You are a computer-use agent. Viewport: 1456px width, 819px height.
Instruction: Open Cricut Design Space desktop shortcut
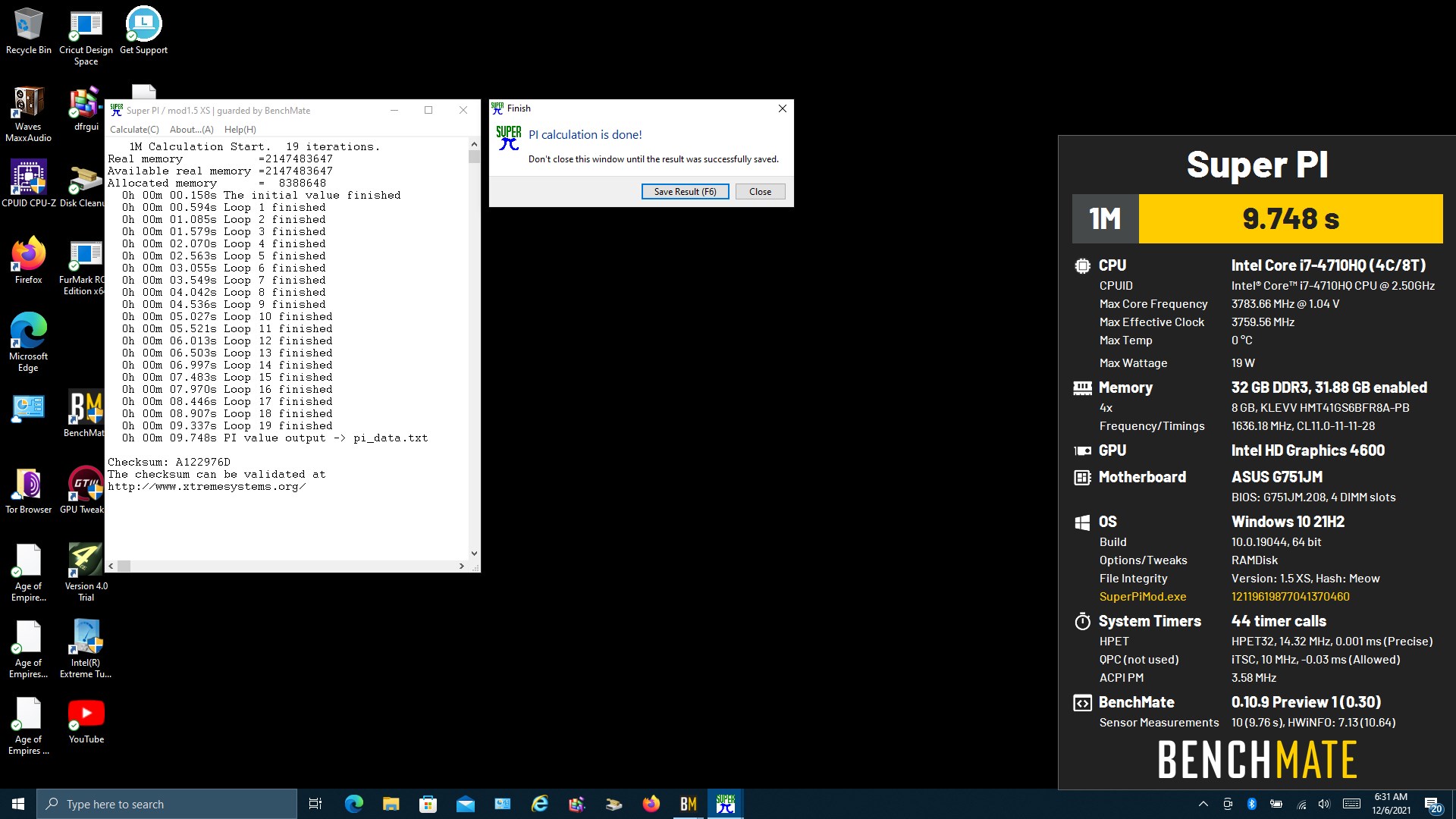pyautogui.click(x=86, y=36)
